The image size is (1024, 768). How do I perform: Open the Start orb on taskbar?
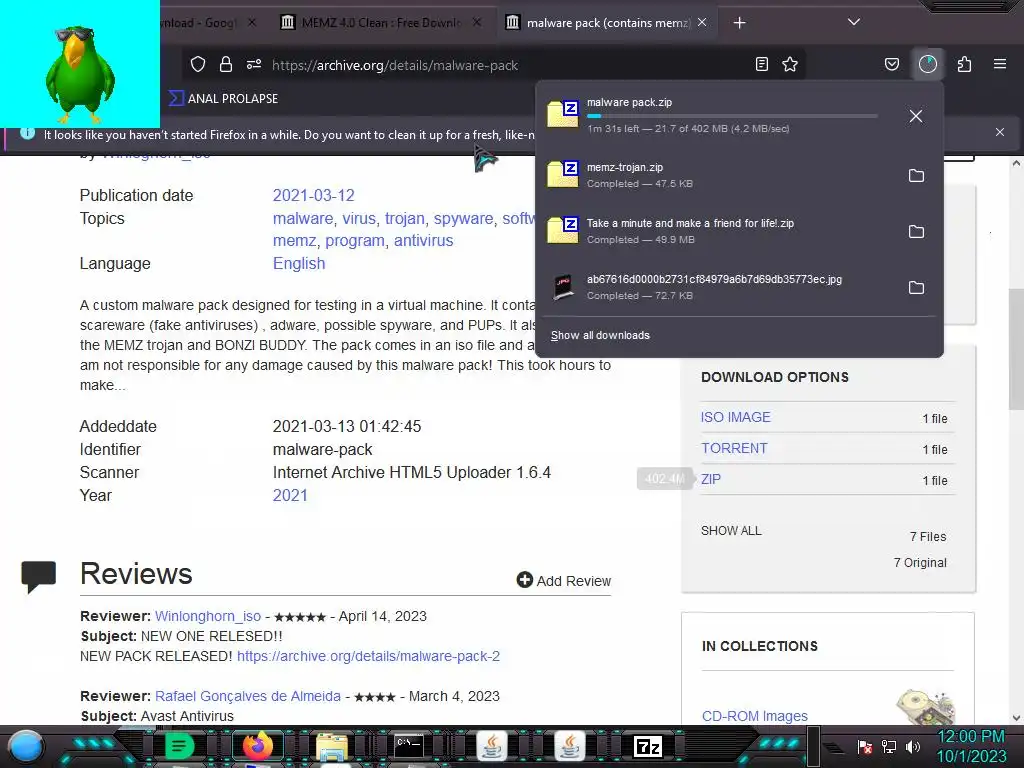tap(26, 746)
